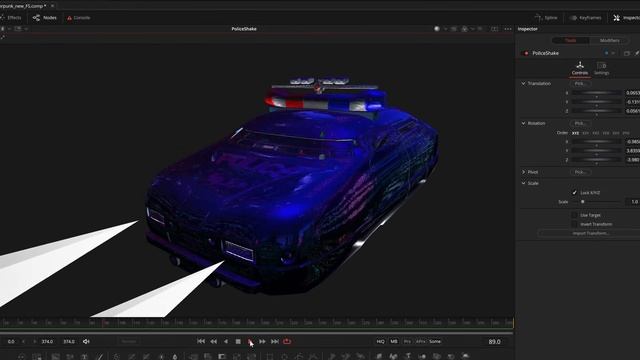The image size is (640, 360).
Task: Click the PoliceShake pin icon
Action: [x=636, y=53]
